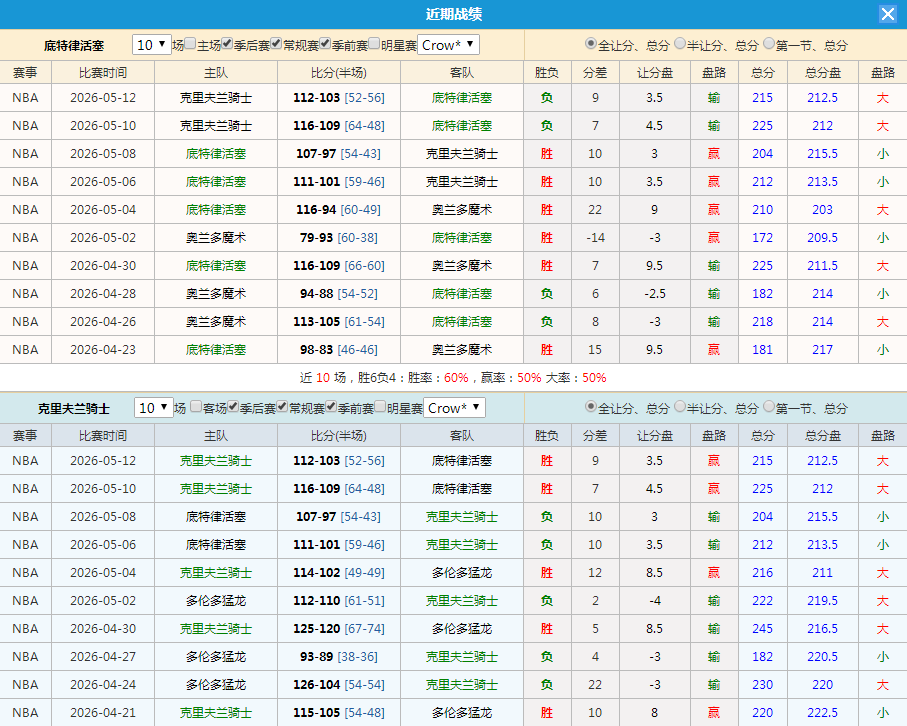Uncheck 常规赛 in the 克里夫兰骑士 filter bar
907x726 pixels.
click(x=282, y=407)
